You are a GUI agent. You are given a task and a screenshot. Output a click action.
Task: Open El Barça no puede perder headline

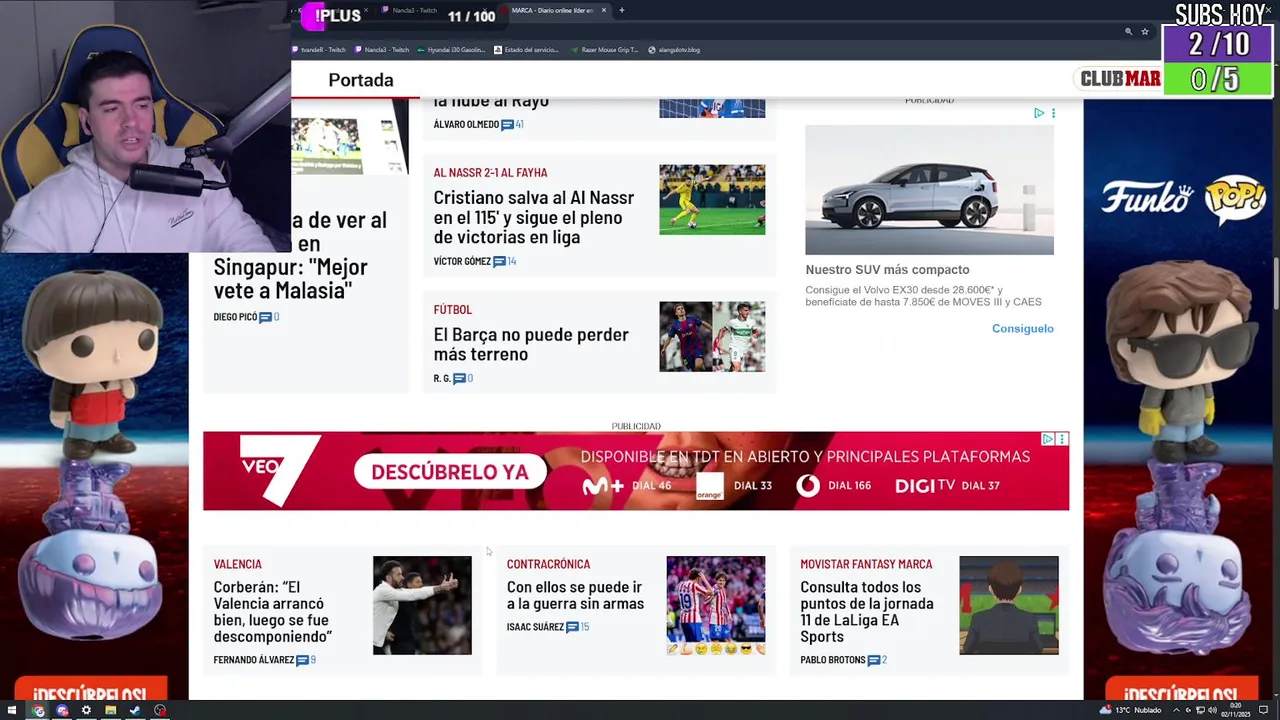coord(531,344)
